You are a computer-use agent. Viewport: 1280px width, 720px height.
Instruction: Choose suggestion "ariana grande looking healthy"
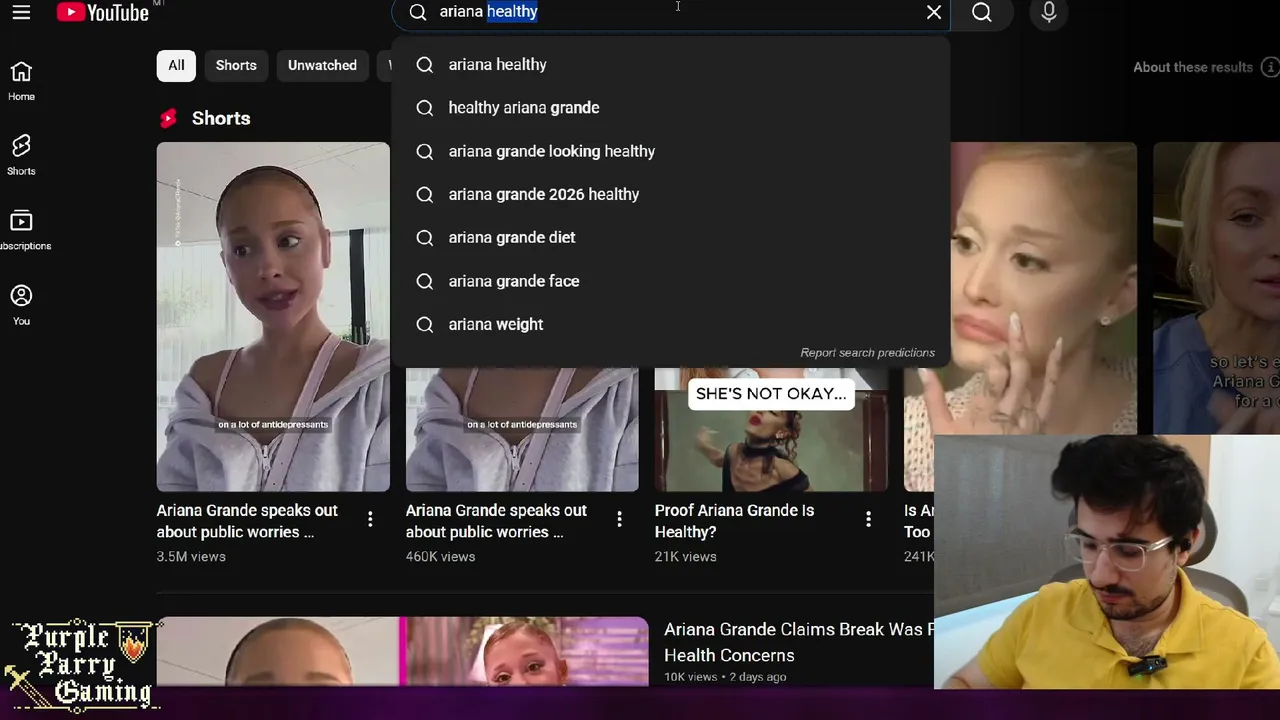670,151
